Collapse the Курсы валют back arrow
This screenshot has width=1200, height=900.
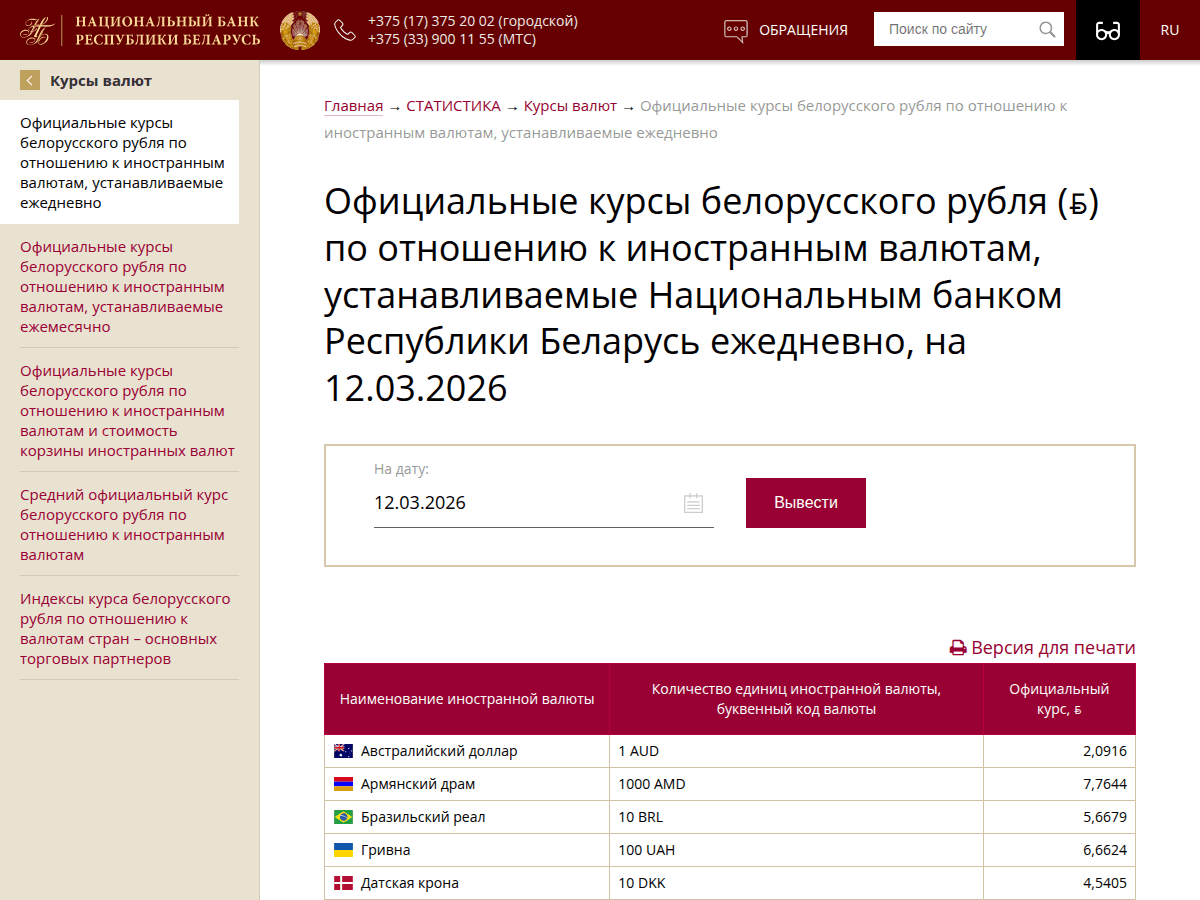coord(30,81)
